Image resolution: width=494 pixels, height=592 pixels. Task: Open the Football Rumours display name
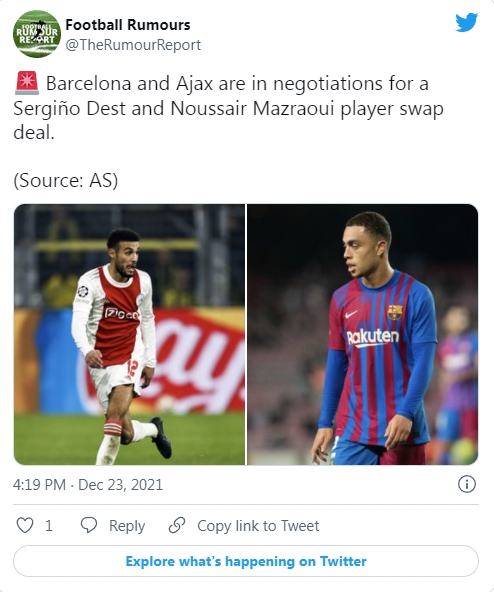tap(128, 25)
